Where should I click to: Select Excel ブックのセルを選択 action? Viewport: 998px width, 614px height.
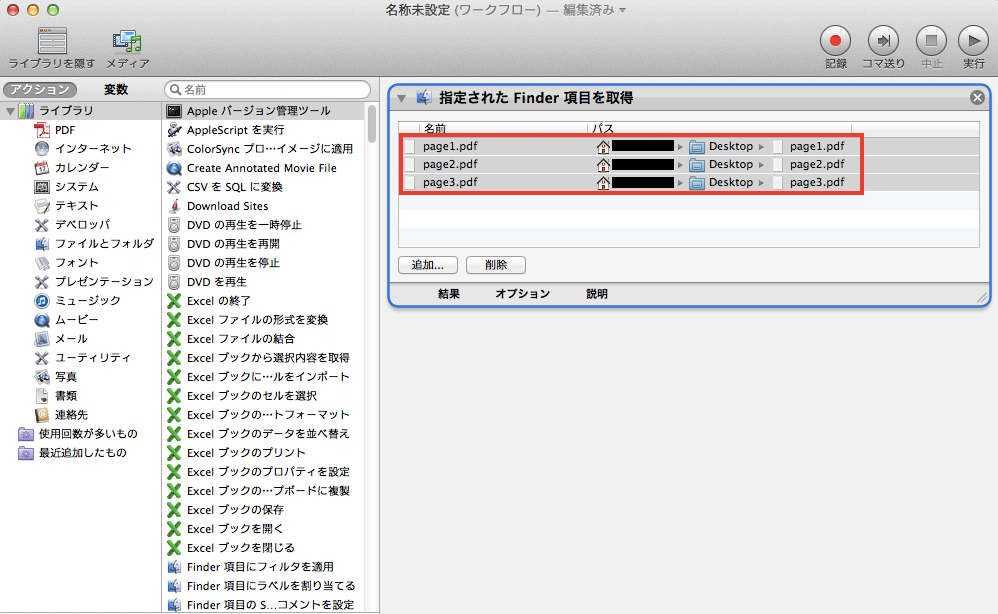(x=264, y=396)
